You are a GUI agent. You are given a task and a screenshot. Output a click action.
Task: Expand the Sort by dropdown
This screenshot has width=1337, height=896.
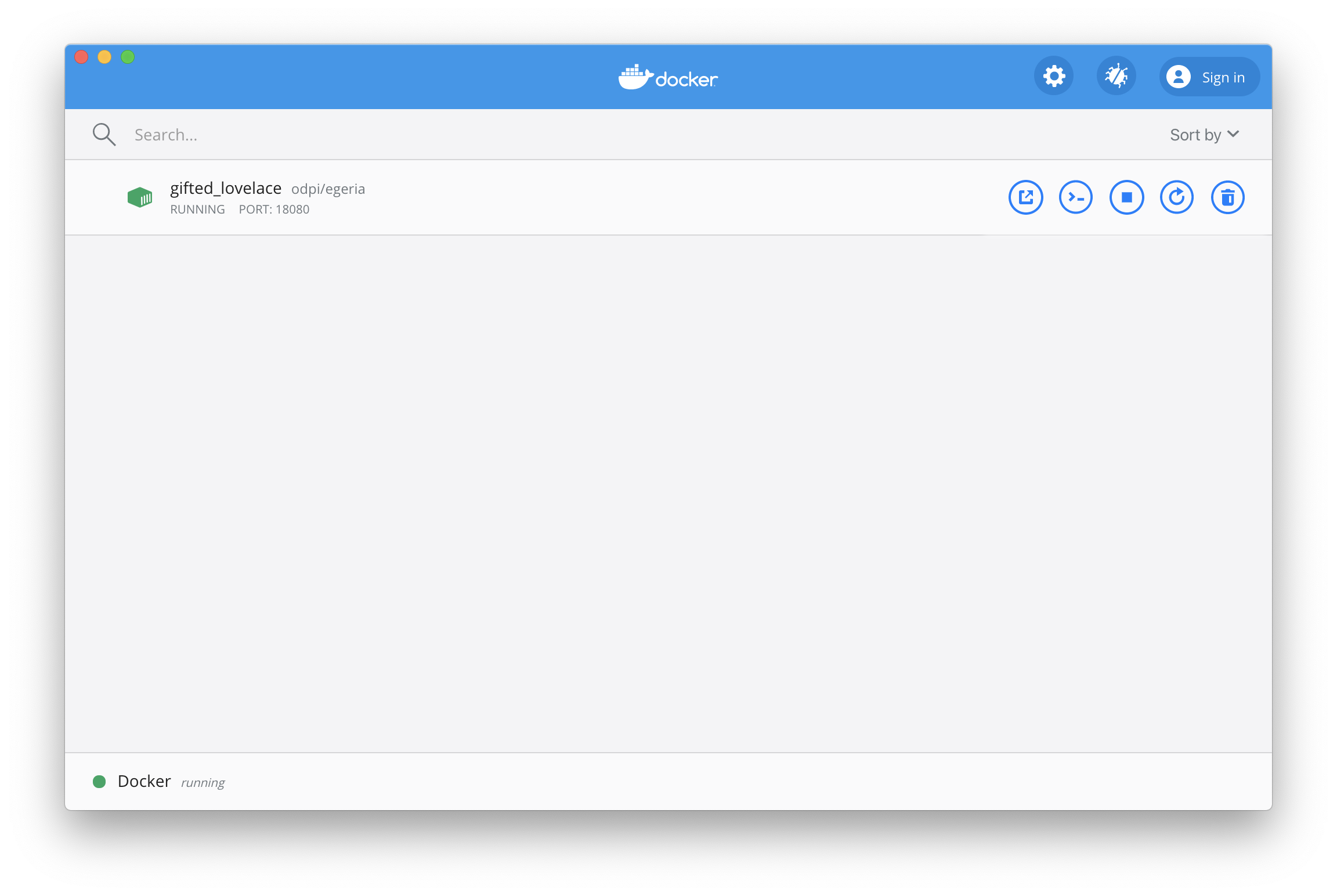1205,135
